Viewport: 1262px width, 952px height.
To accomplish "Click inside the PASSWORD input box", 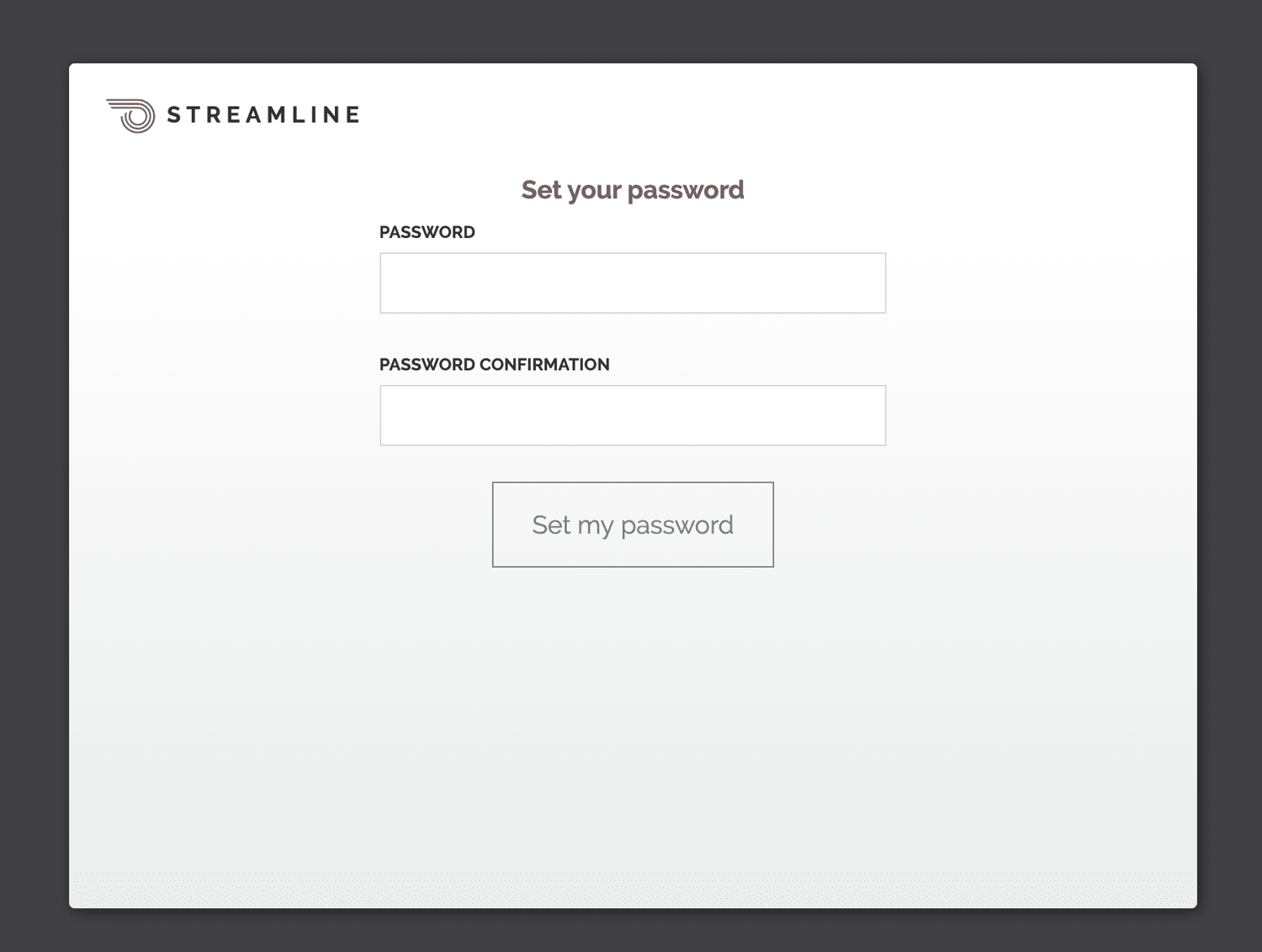I will coord(632,283).
